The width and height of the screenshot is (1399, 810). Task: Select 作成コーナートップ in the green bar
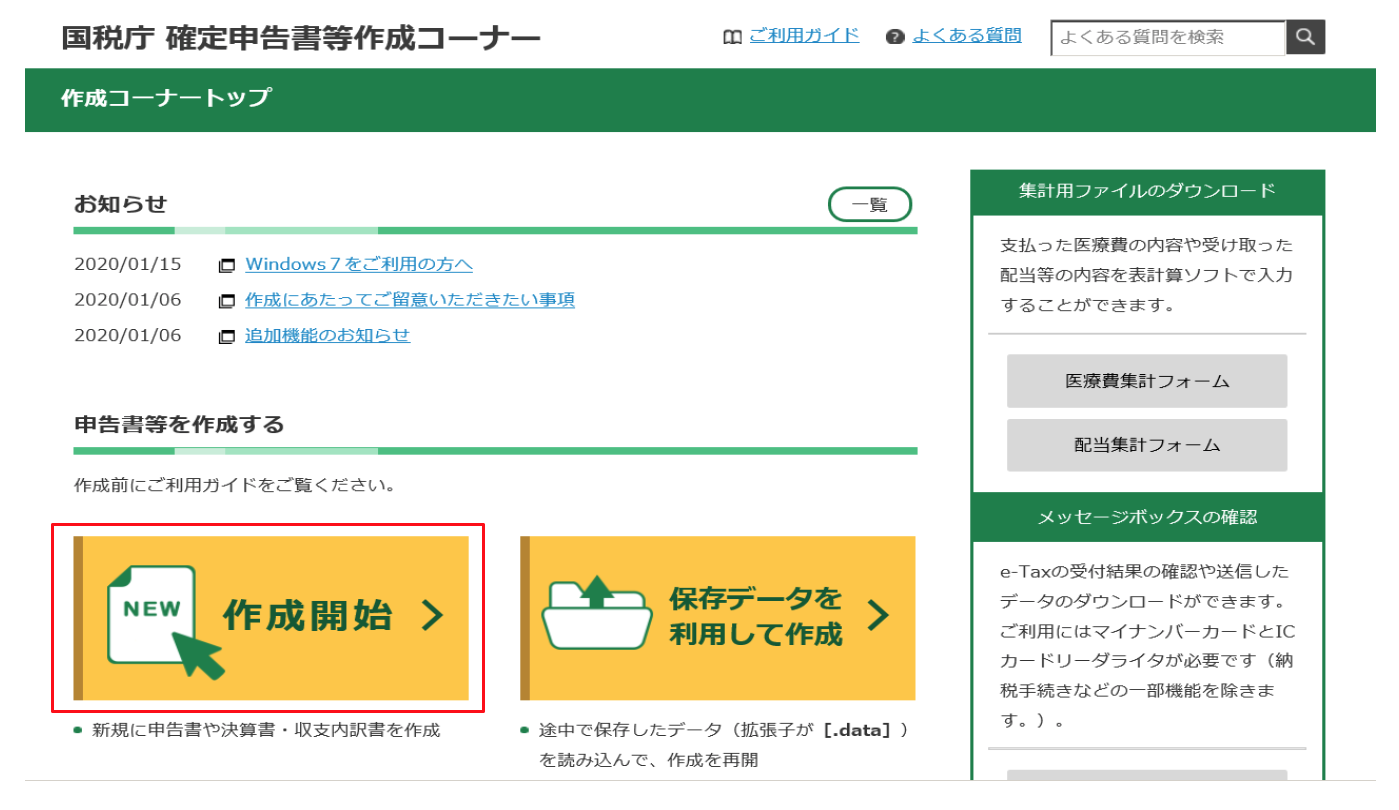click(165, 98)
